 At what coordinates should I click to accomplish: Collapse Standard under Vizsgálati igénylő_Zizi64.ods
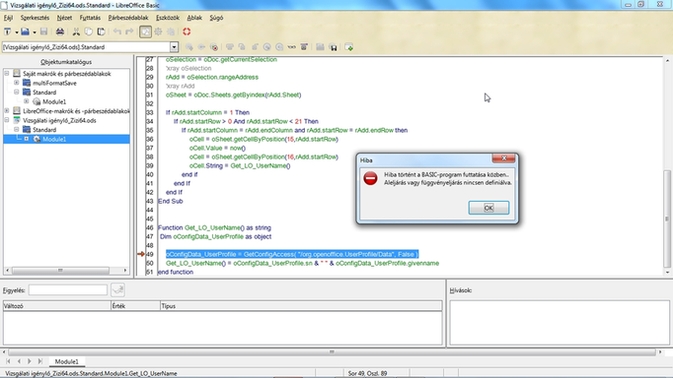(x=17, y=130)
